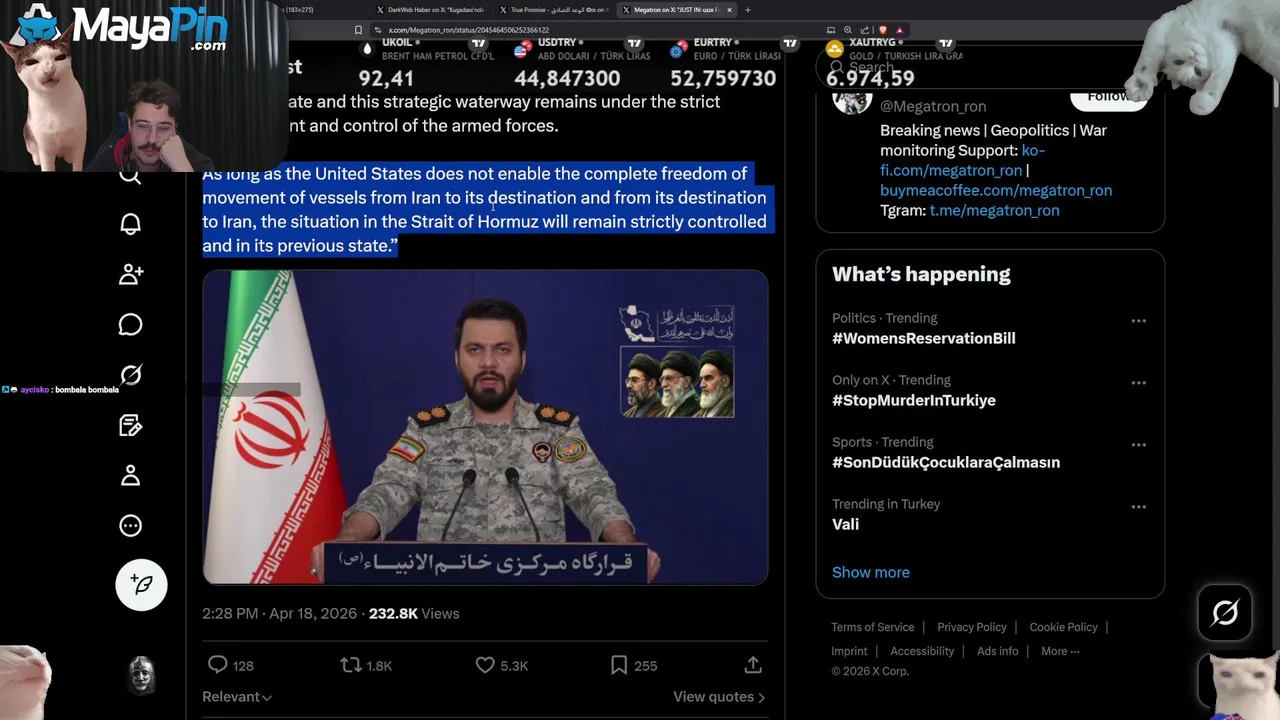The height and width of the screenshot is (720, 1280).
Task: Expand the Relevant replies sort dropdown
Action: [x=237, y=697]
